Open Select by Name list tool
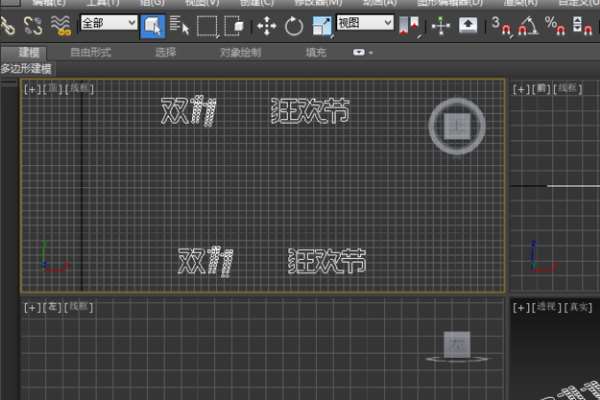Image resolution: width=600 pixels, height=400 pixels. tap(179, 26)
